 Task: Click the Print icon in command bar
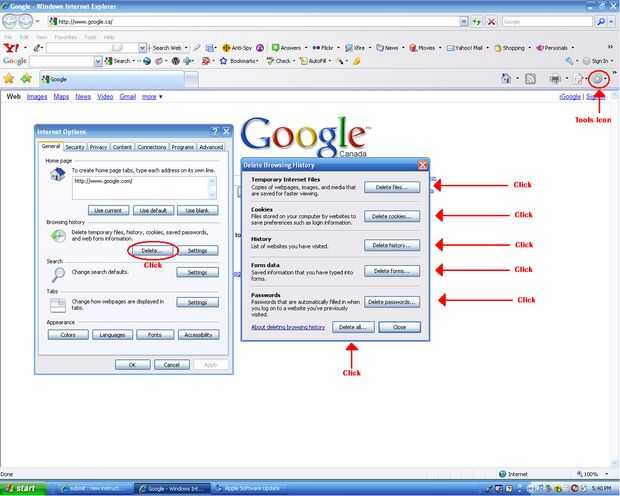pos(555,79)
